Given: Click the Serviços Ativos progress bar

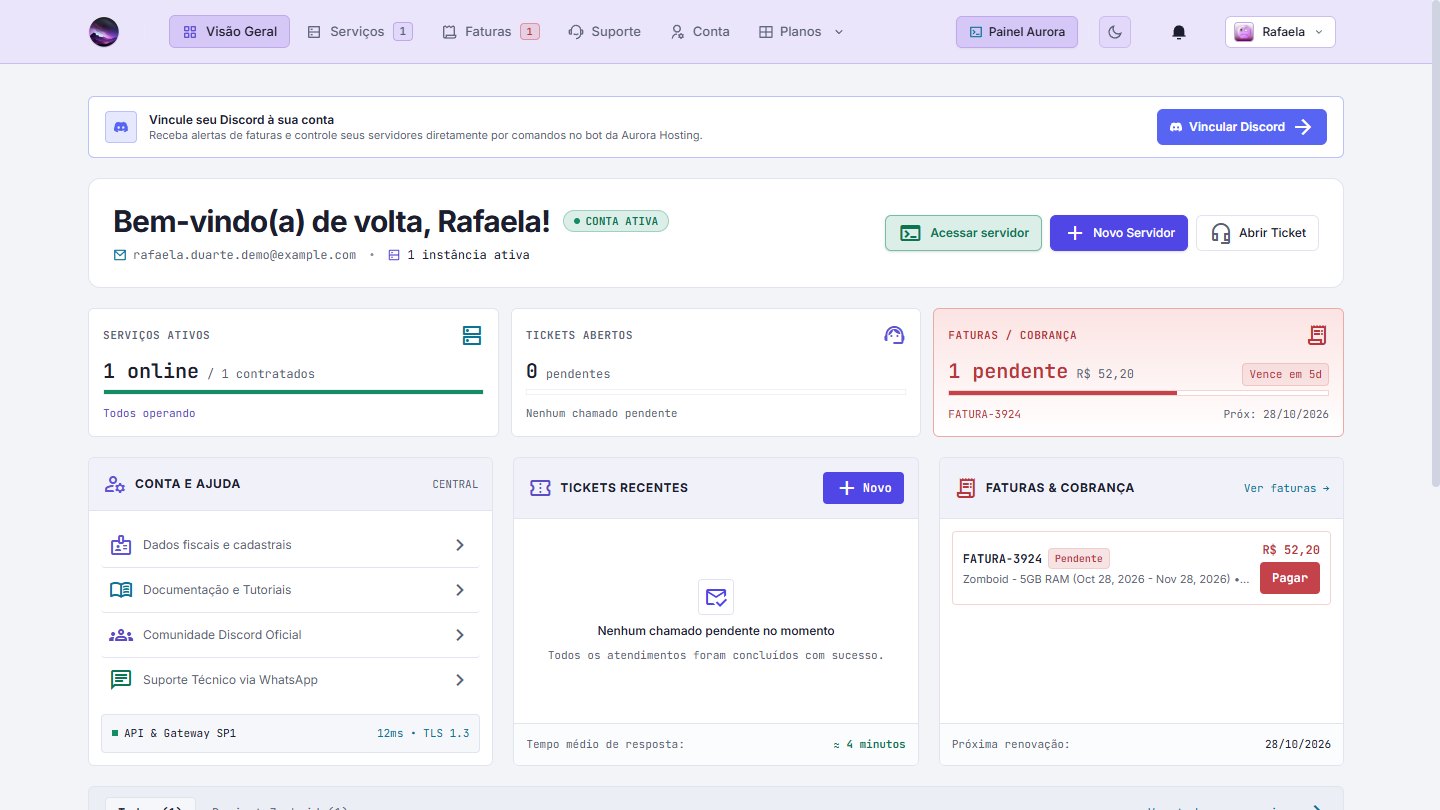Looking at the screenshot, I should point(293,392).
